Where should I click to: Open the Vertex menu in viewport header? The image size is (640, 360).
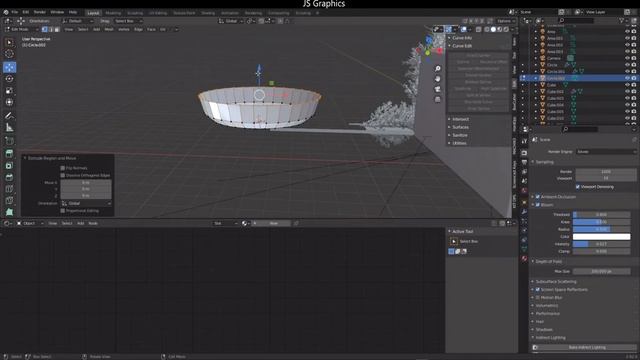124,29
